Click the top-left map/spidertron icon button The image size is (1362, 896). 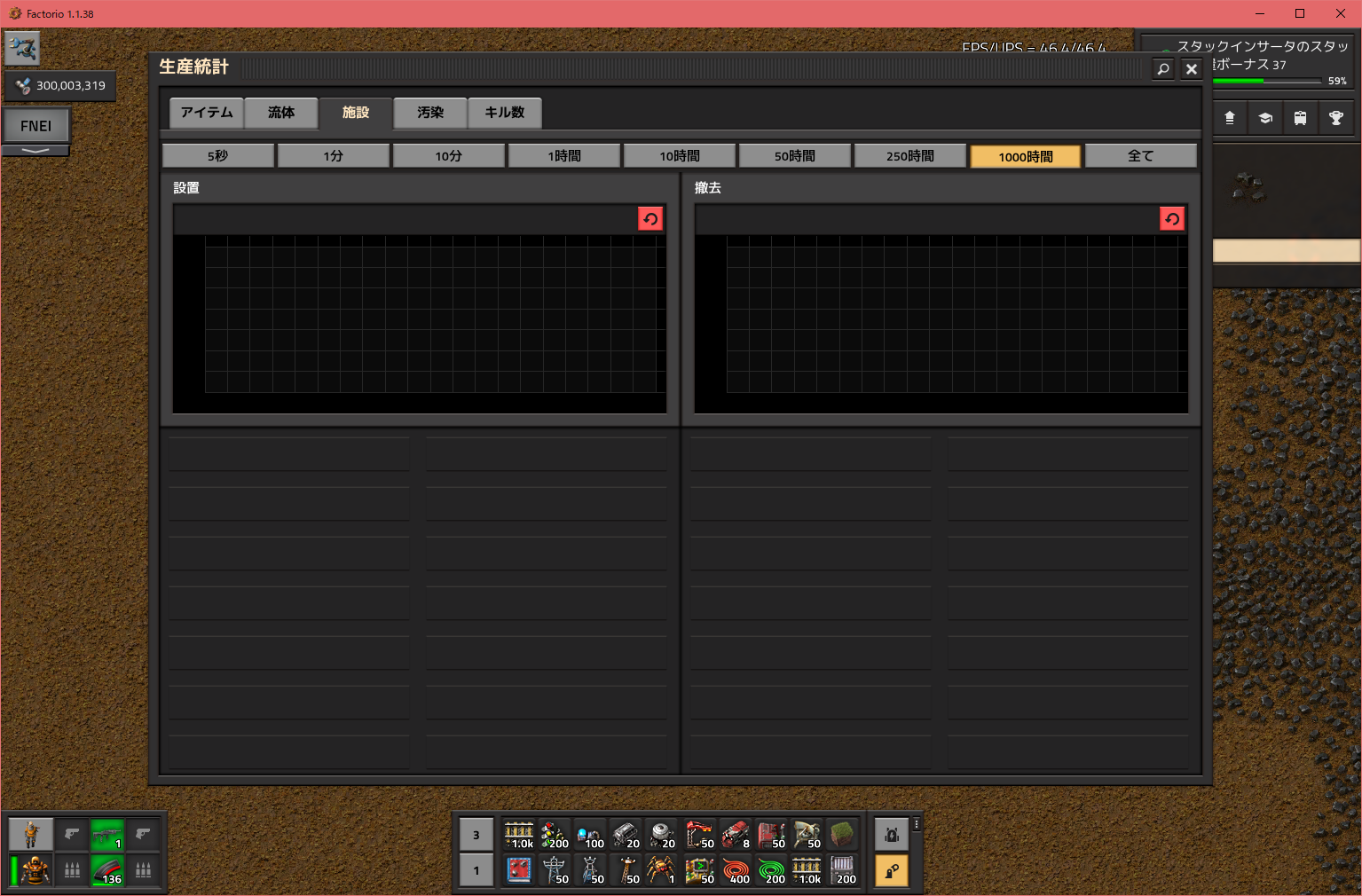tap(22, 48)
